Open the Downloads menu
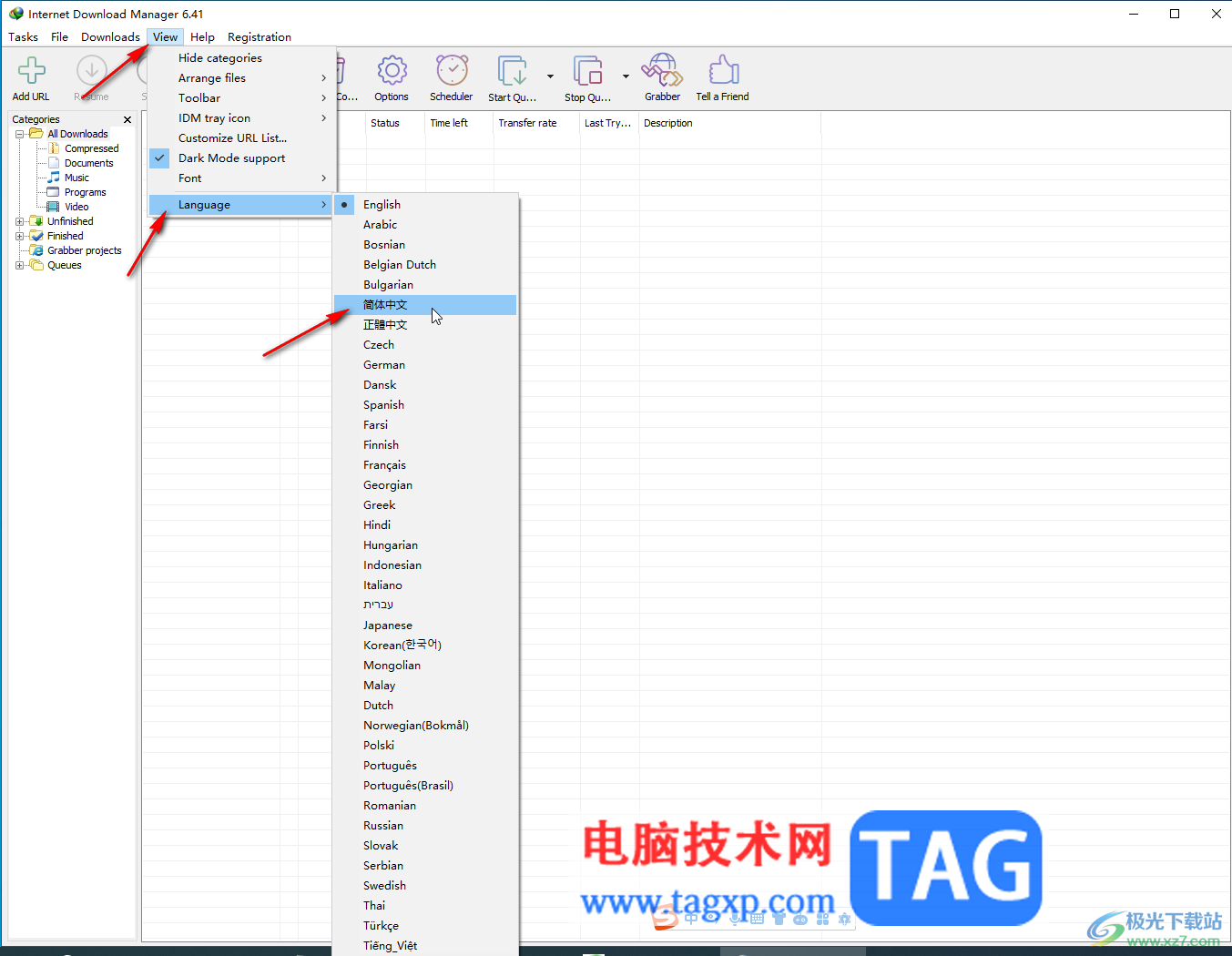The image size is (1232, 956). [x=110, y=37]
